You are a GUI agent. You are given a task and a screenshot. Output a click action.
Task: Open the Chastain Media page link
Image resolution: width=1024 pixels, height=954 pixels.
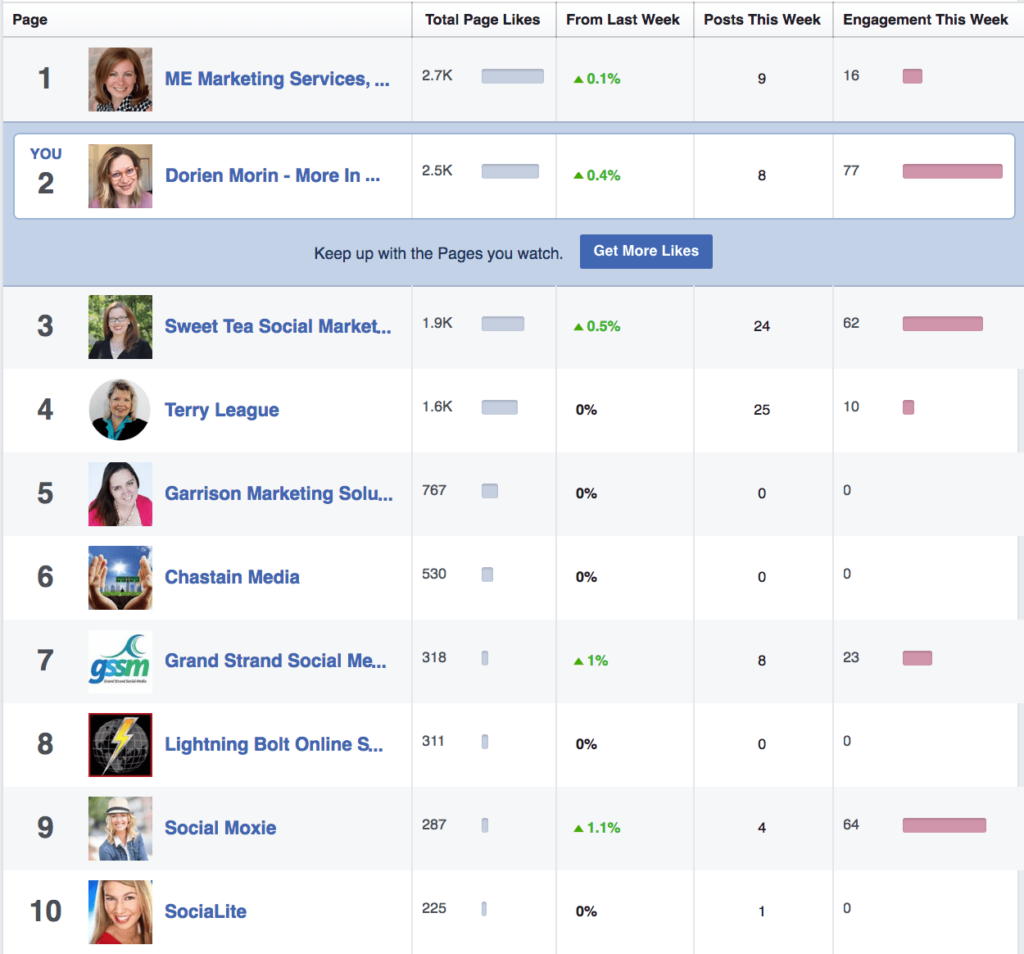click(x=232, y=577)
